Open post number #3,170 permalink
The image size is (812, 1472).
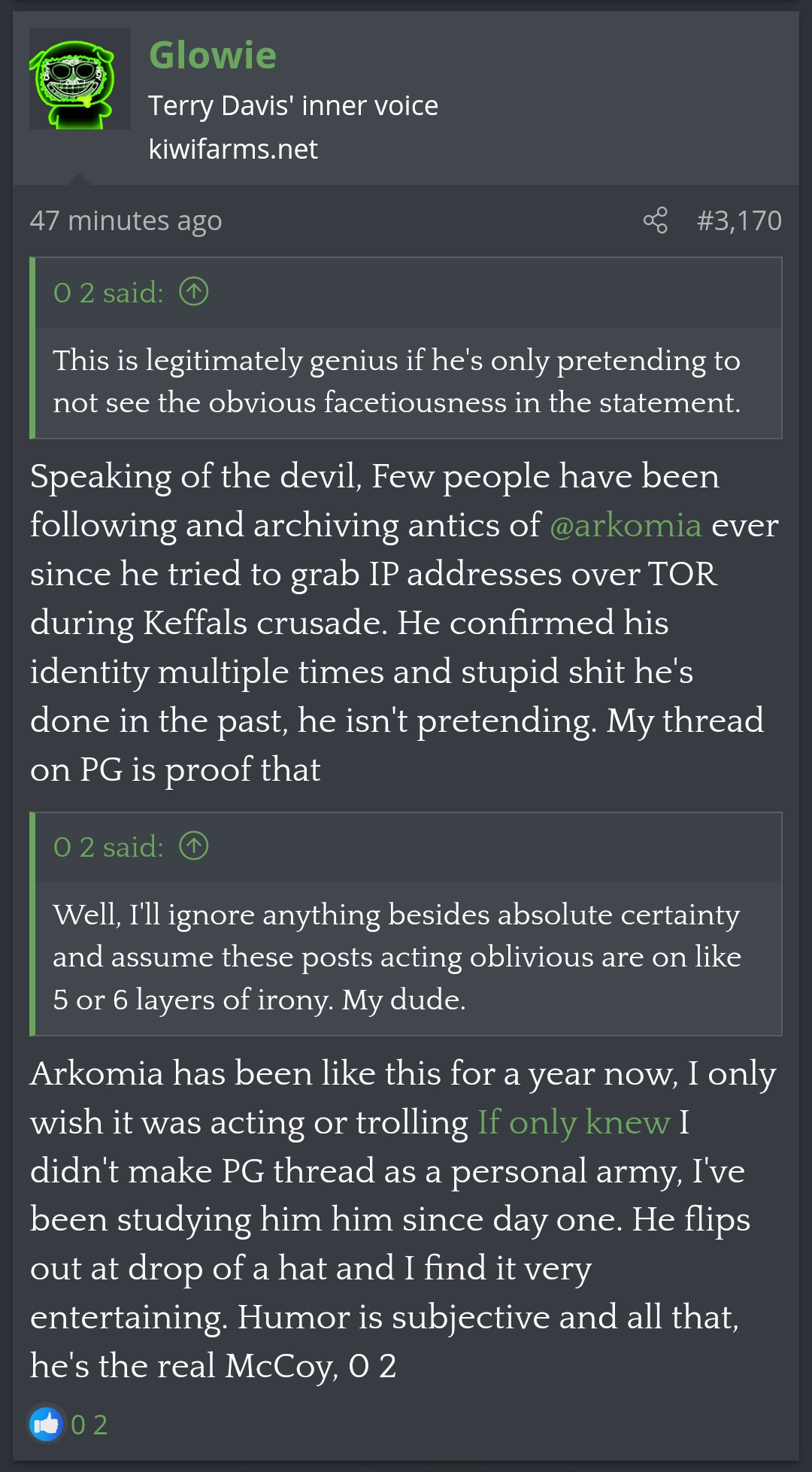click(x=738, y=220)
